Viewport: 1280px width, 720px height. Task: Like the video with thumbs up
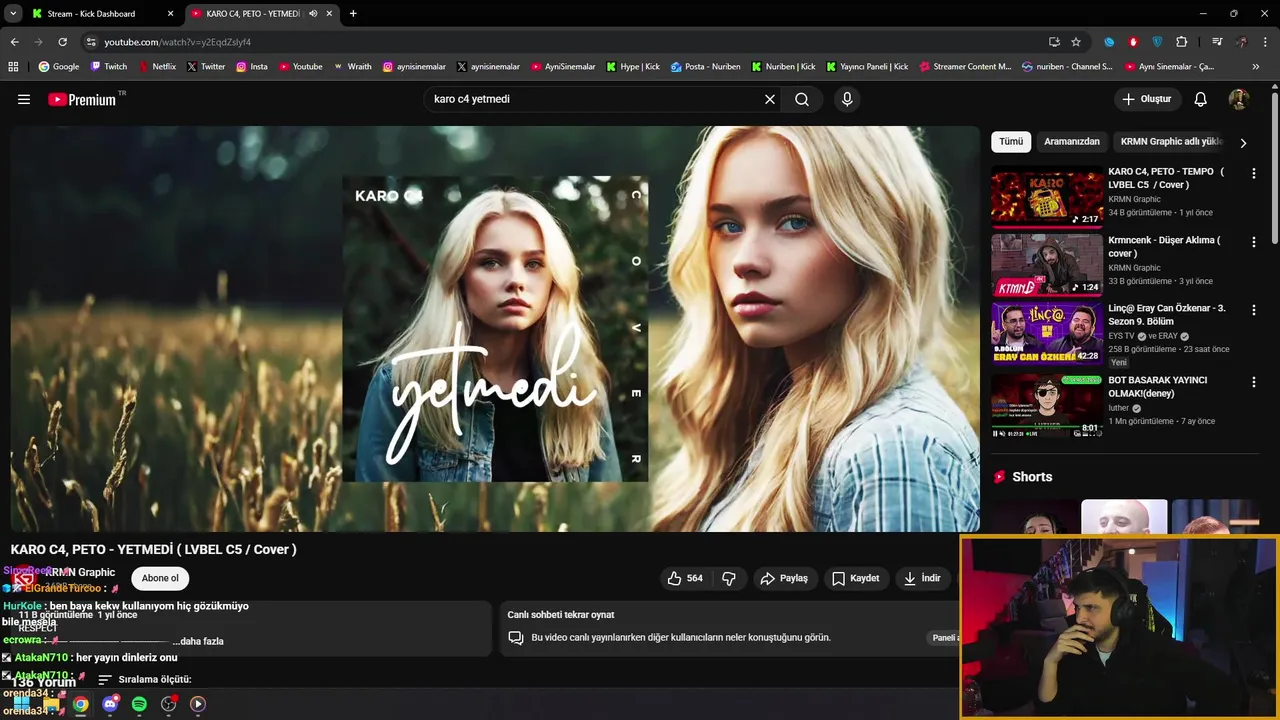[x=685, y=578]
